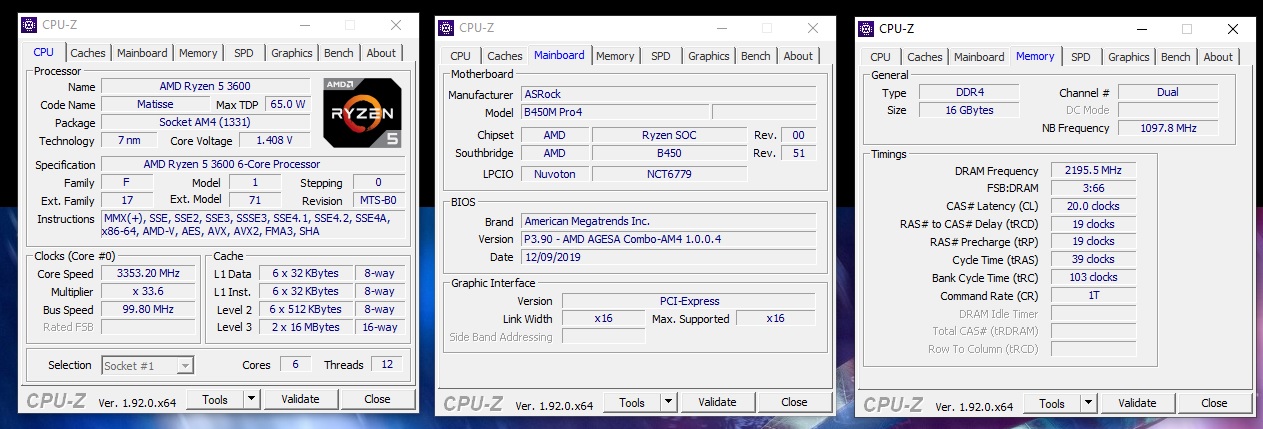Image resolution: width=1263 pixels, height=429 pixels.
Task: Select the Caches tab in the Mainboard window
Action: [505, 56]
